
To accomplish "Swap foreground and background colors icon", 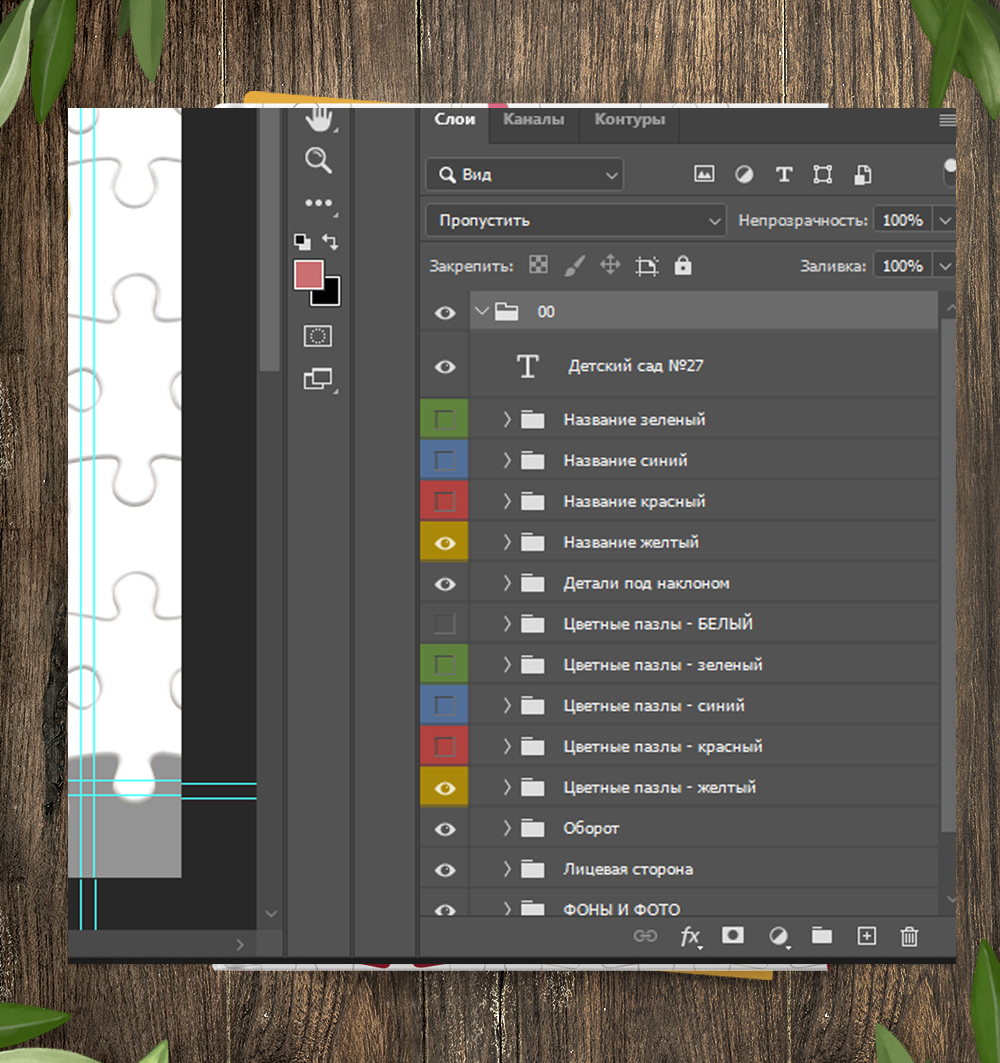I will point(330,242).
